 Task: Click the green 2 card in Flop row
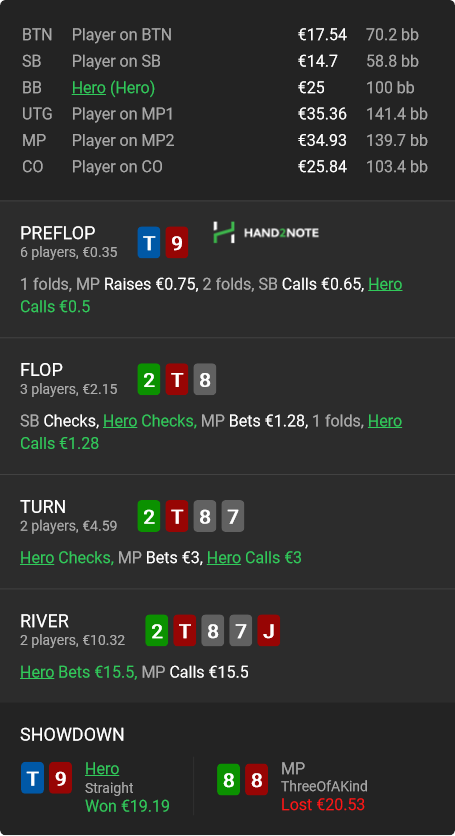149,380
